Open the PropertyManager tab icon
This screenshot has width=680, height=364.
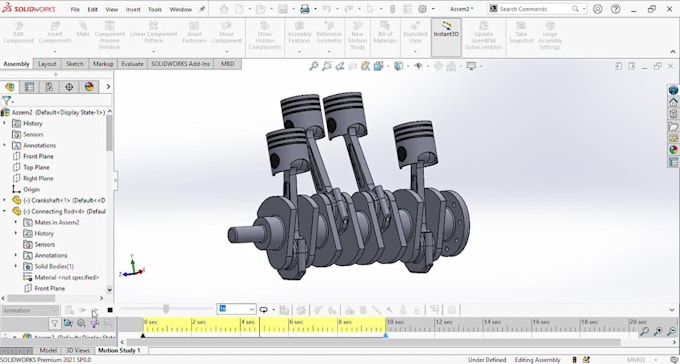pyautogui.click(x=29, y=87)
